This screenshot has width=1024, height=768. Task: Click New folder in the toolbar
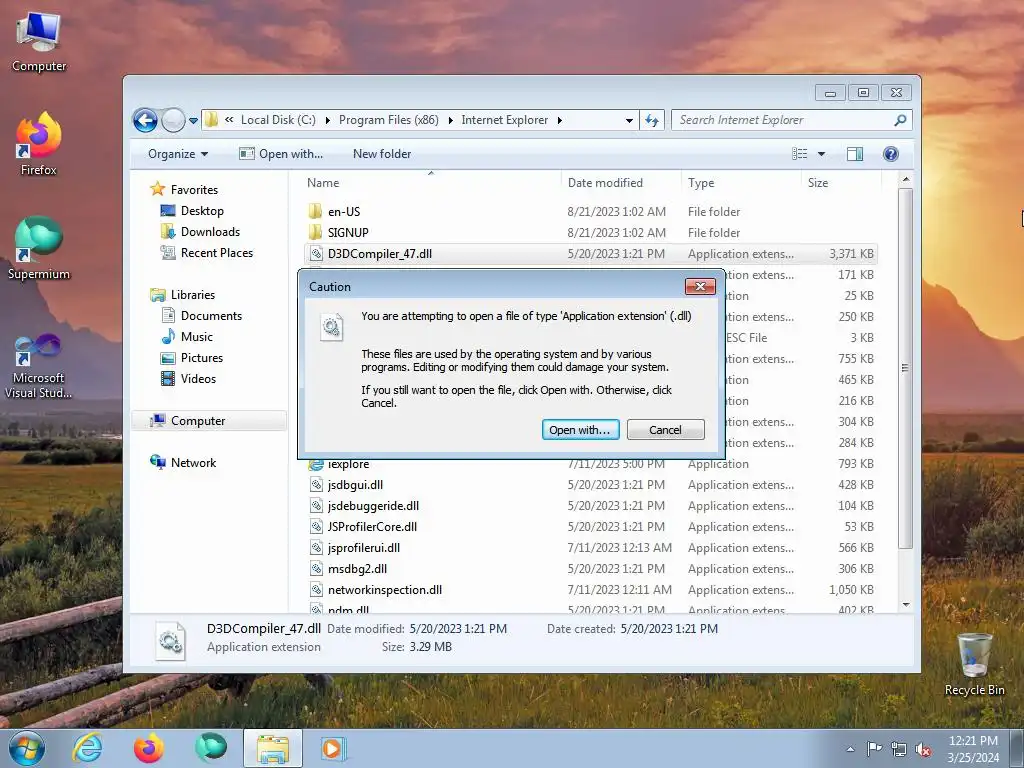(382, 154)
